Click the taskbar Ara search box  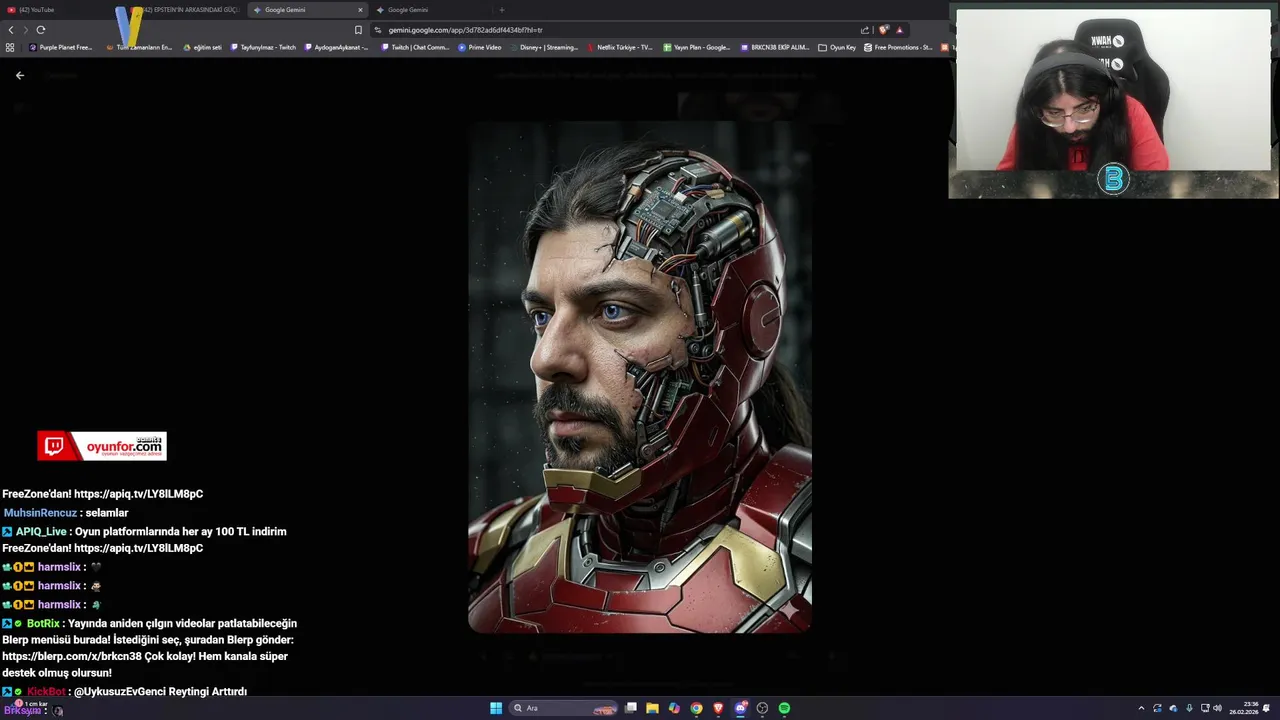564,708
